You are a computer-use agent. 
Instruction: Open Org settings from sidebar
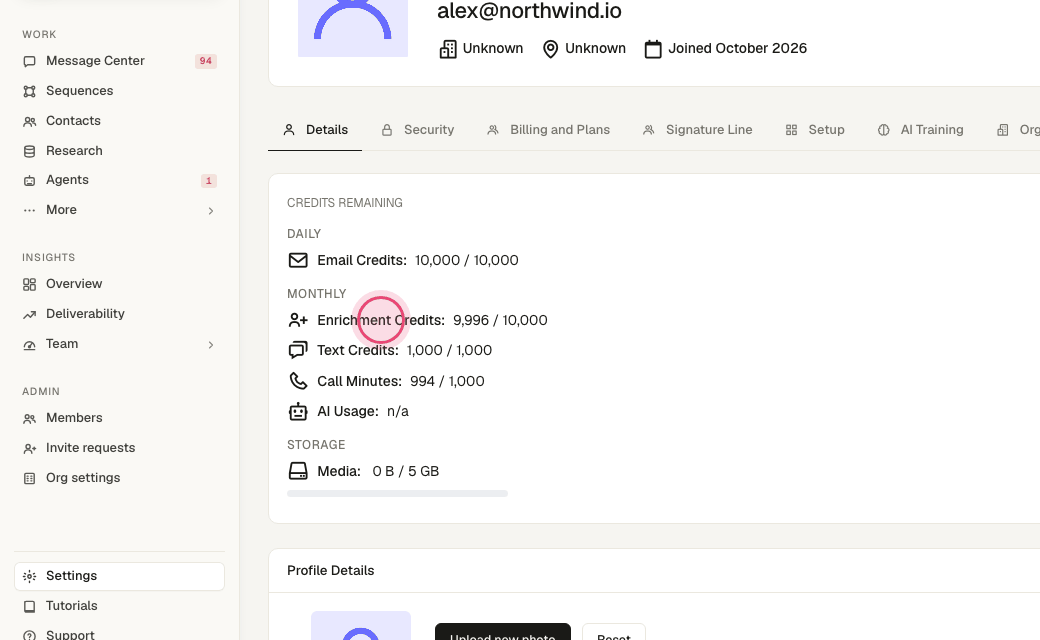click(x=119, y=478)
